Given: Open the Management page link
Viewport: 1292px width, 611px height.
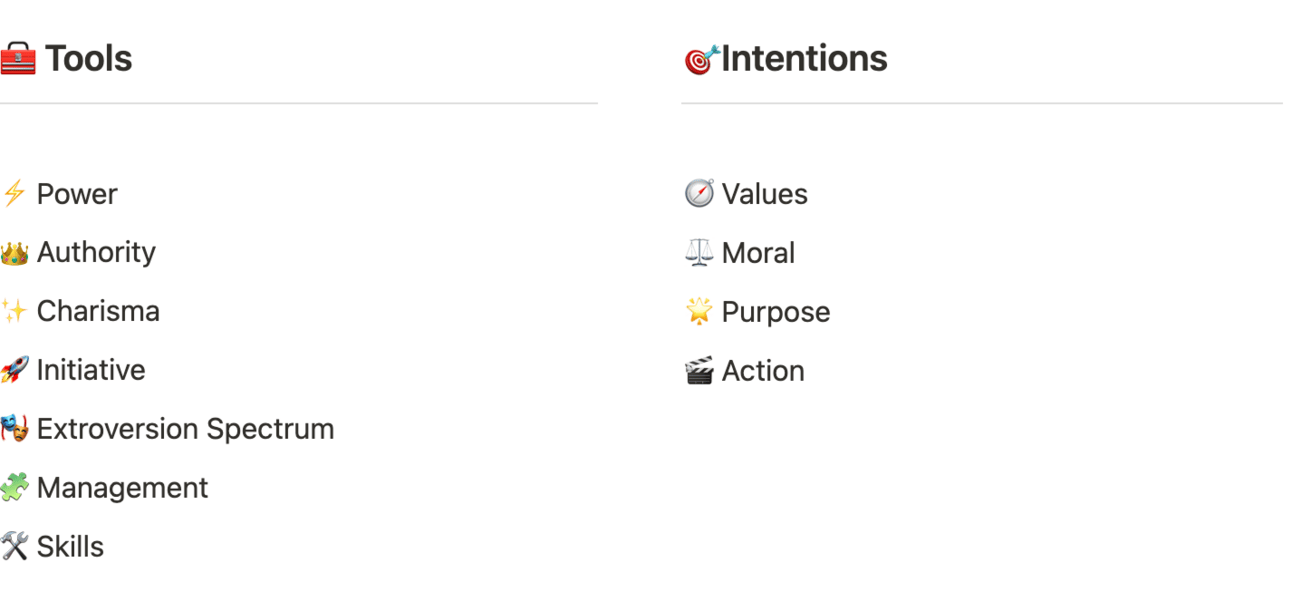Looking at the screenshot, I should pos(122,488).
